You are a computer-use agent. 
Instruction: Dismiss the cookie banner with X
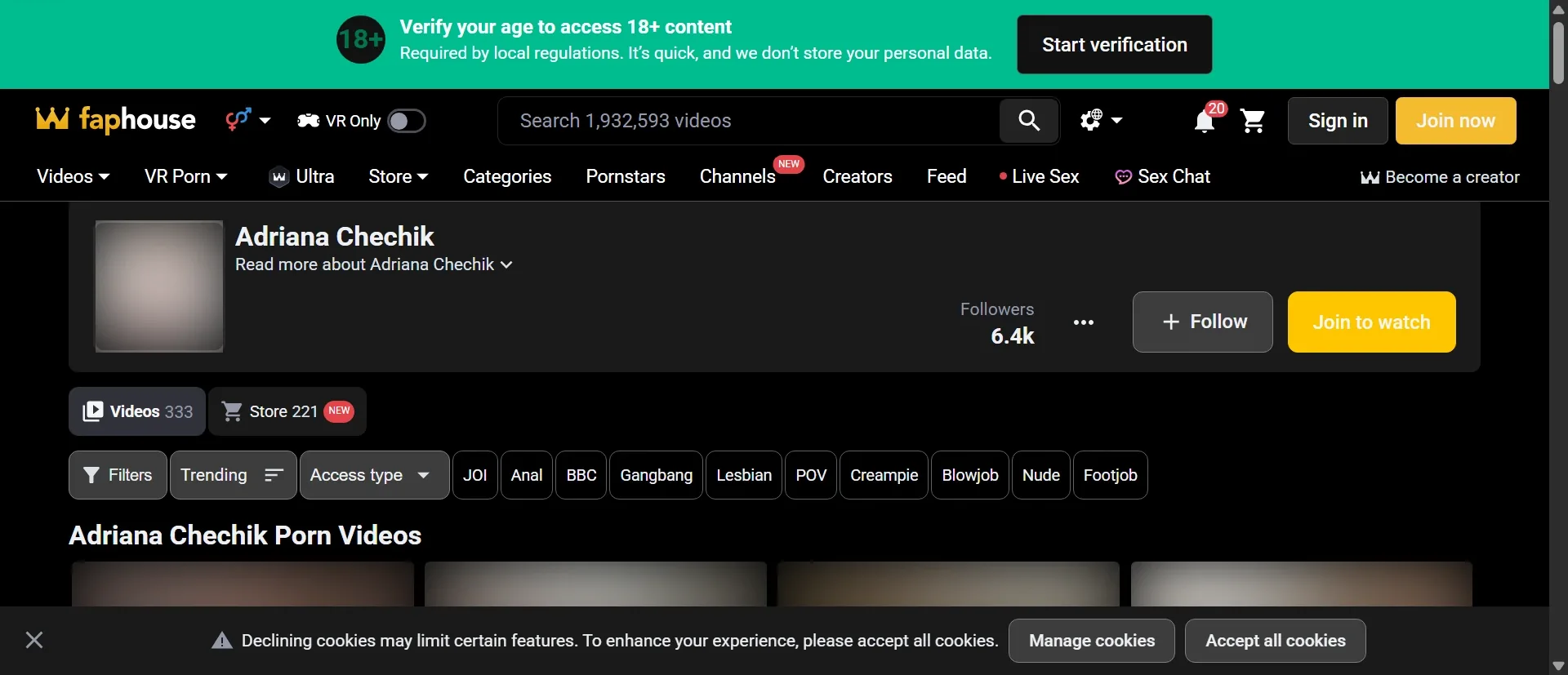tap(34, 640)
